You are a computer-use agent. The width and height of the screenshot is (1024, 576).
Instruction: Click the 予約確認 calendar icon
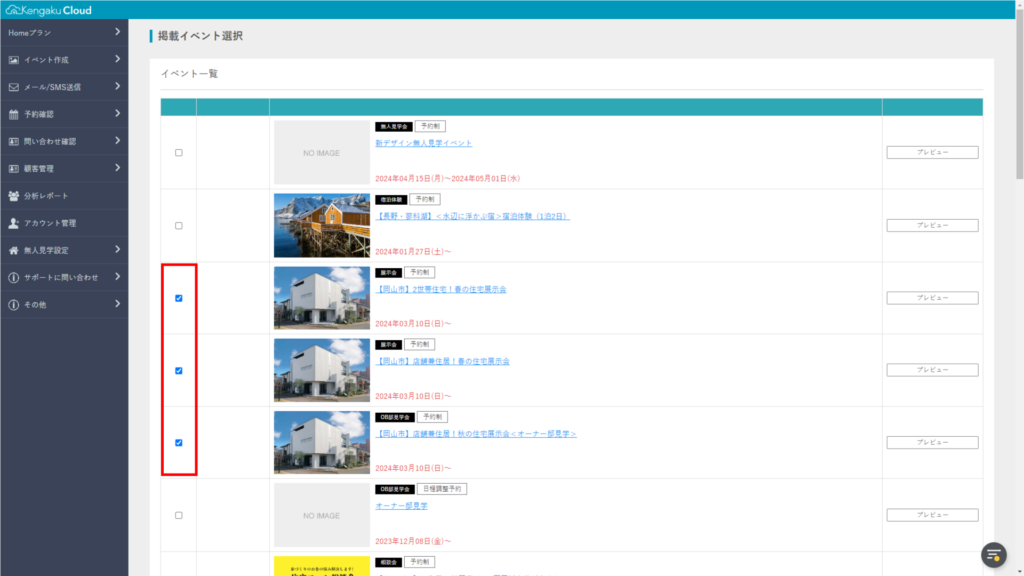coord(14,114)
